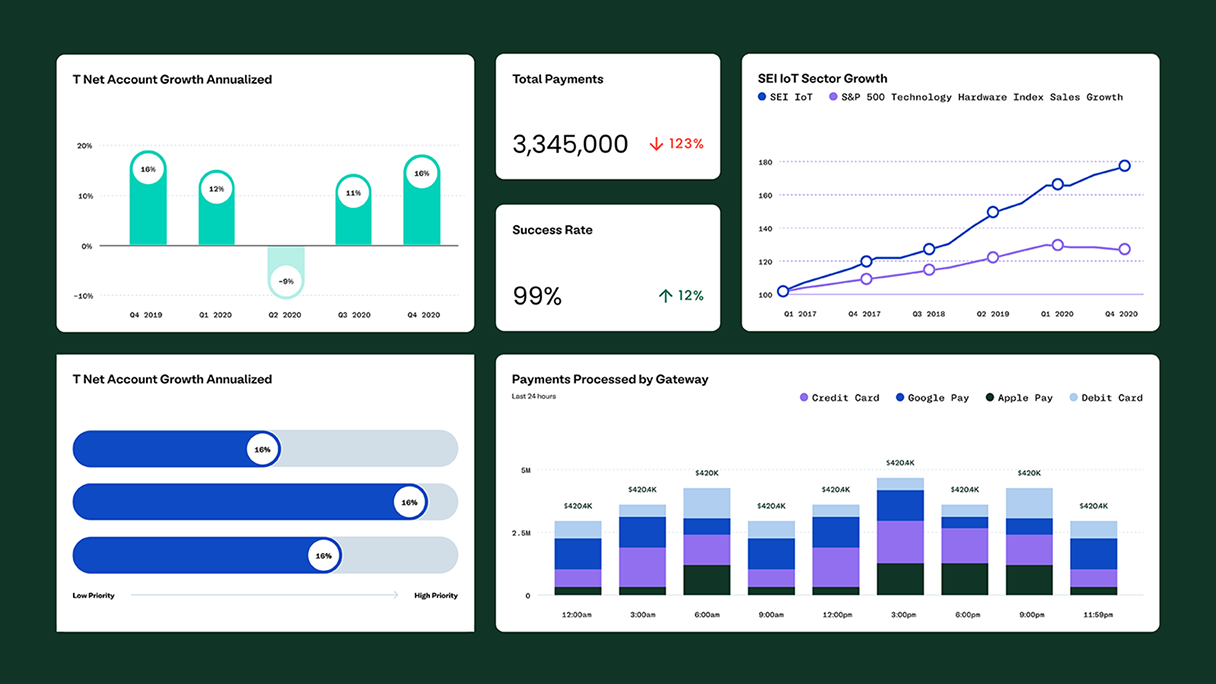Viewport: 1216px width, 684px height.
Task: Toggle the Google Pay series in legend
Action: tap(938, 398)
